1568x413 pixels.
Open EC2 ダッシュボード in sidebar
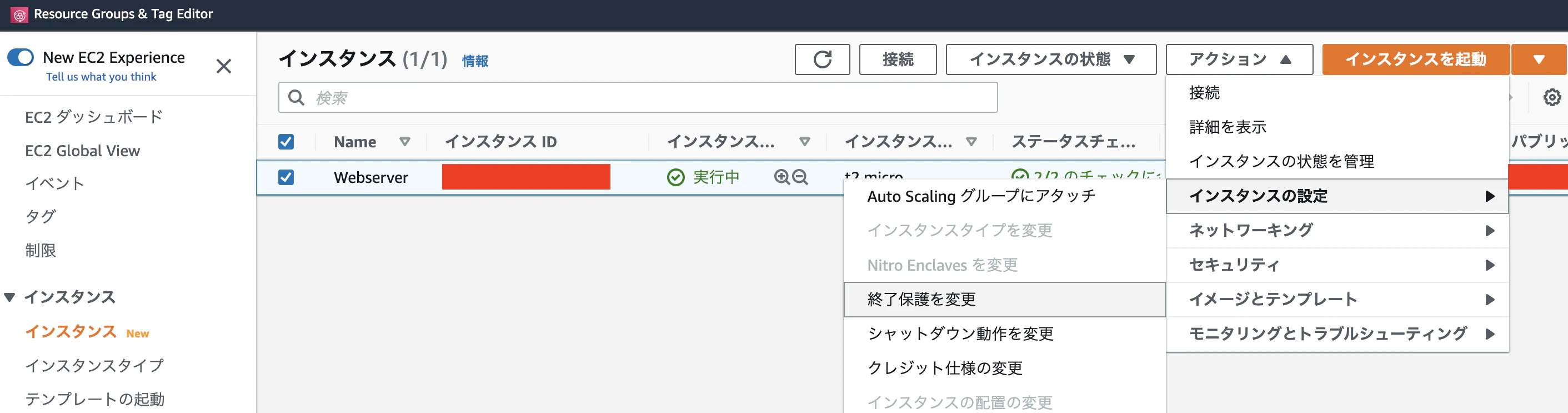pos(94,117)
